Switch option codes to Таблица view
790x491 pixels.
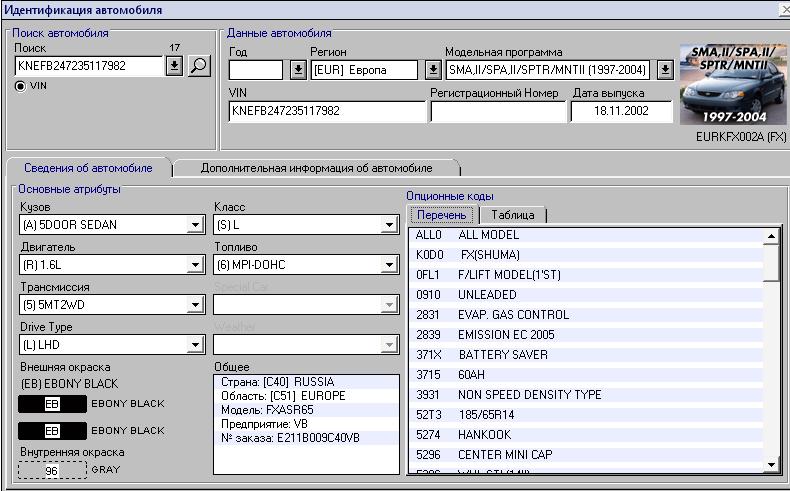coord(512,215)
